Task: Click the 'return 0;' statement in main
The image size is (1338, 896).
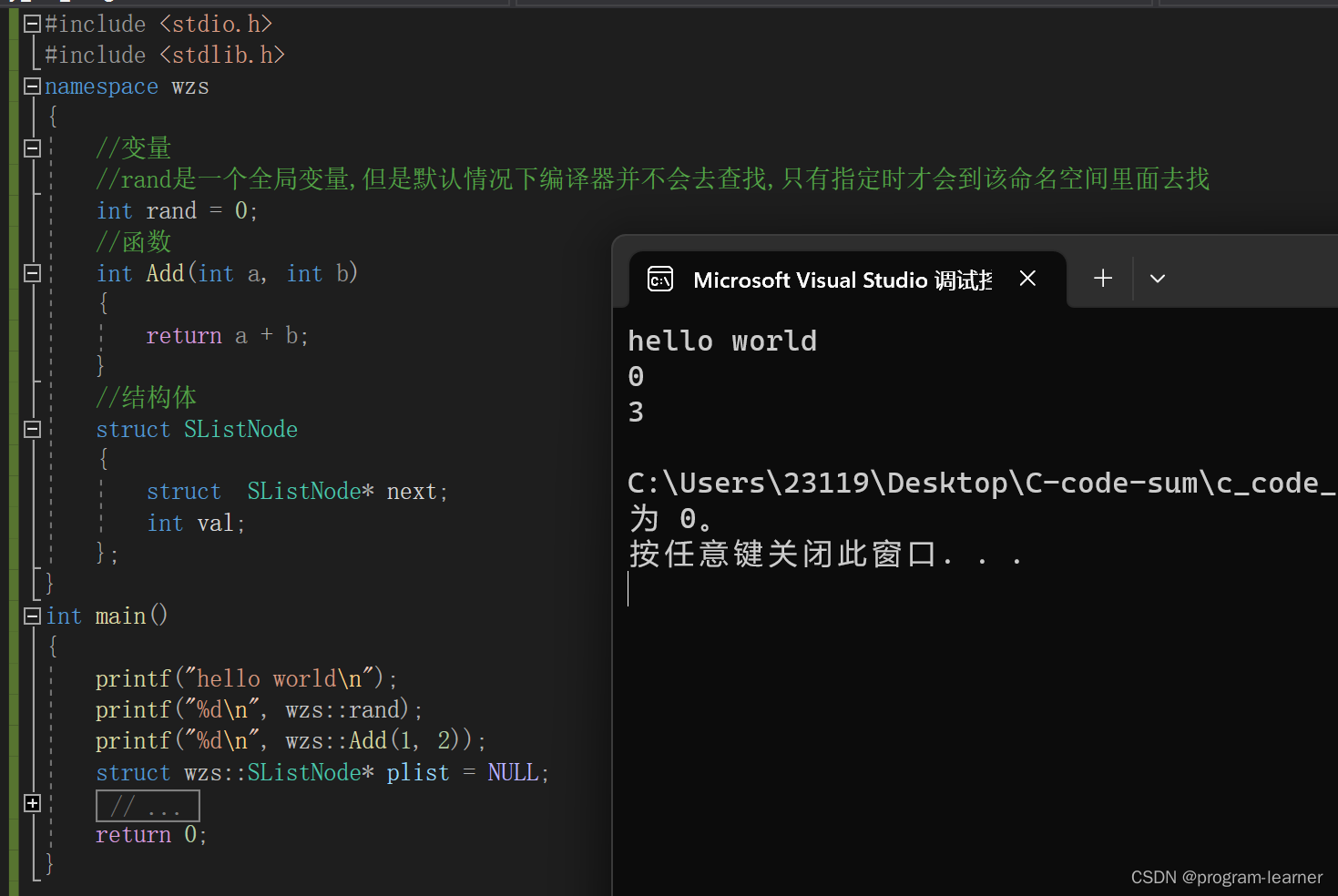Action: (x=151, y=835)
